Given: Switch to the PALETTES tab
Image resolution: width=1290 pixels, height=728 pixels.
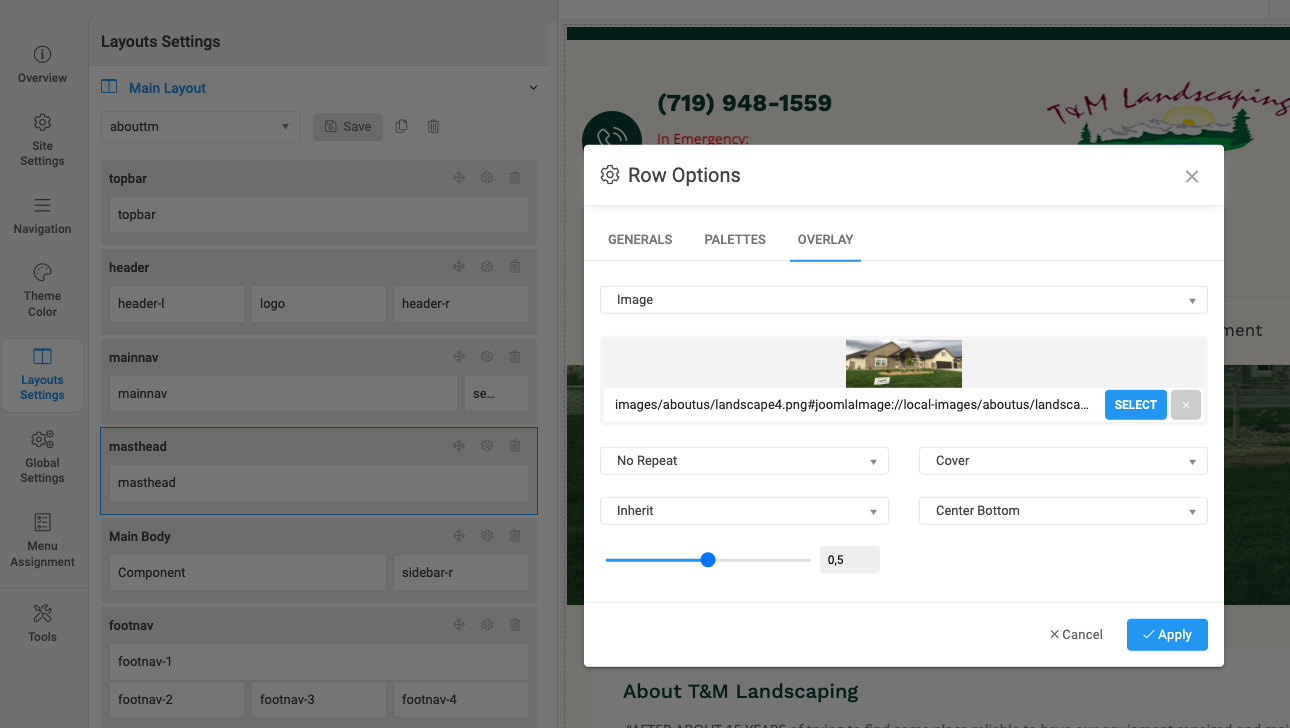Looking at the screenshot, I should pyautogui.click(x=735, y=240).
